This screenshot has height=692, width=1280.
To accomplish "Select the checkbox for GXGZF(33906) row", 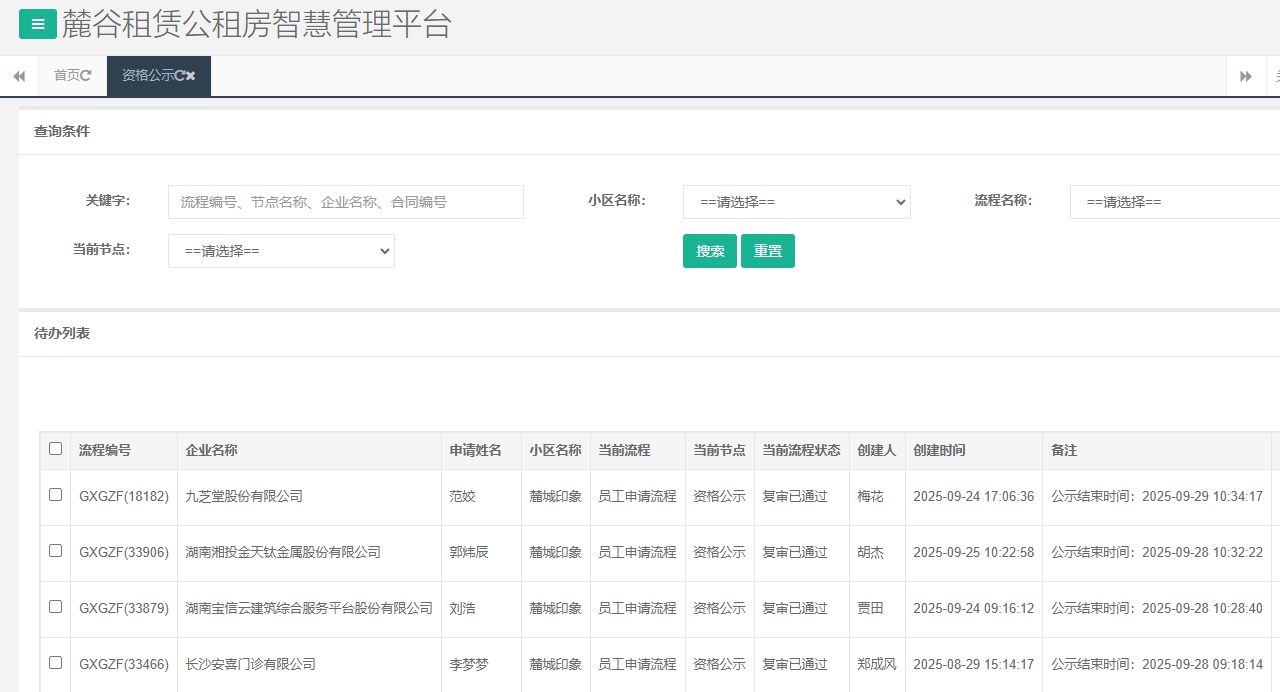I will click(55, 551).
